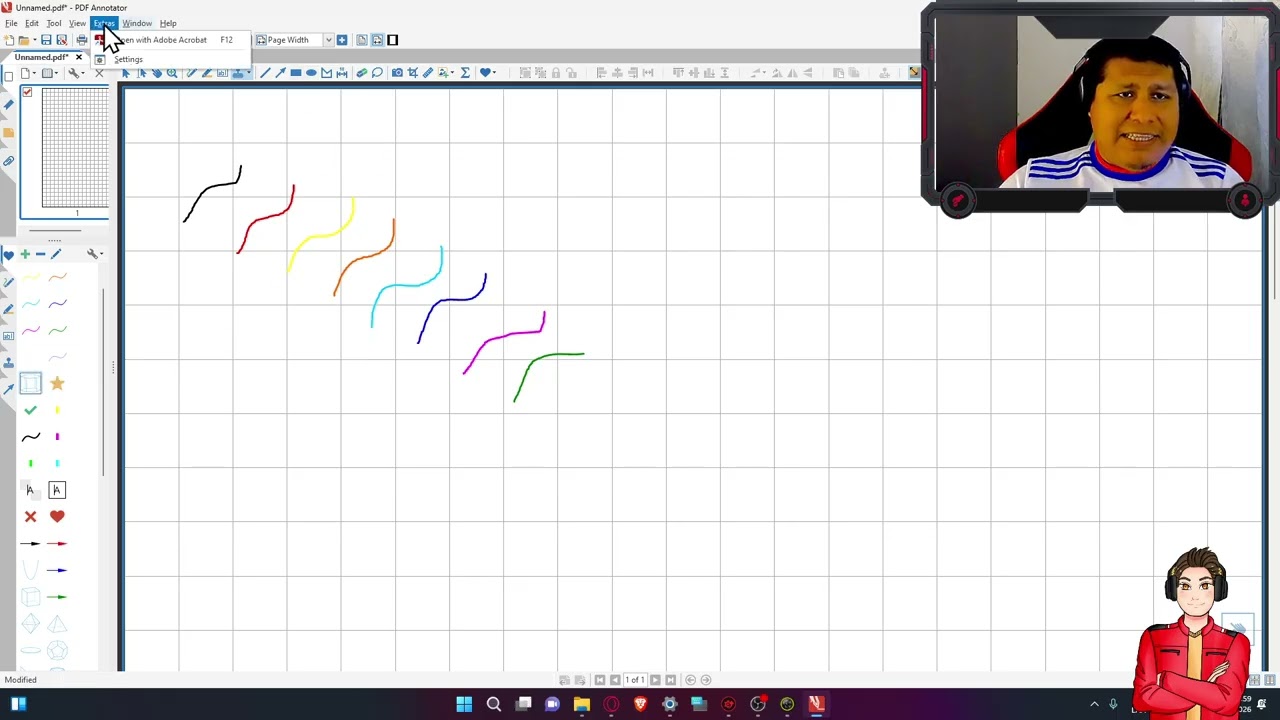Select the green check mark stamp
The width and height of the screenshot is (1280, 720).
[30, 410]
